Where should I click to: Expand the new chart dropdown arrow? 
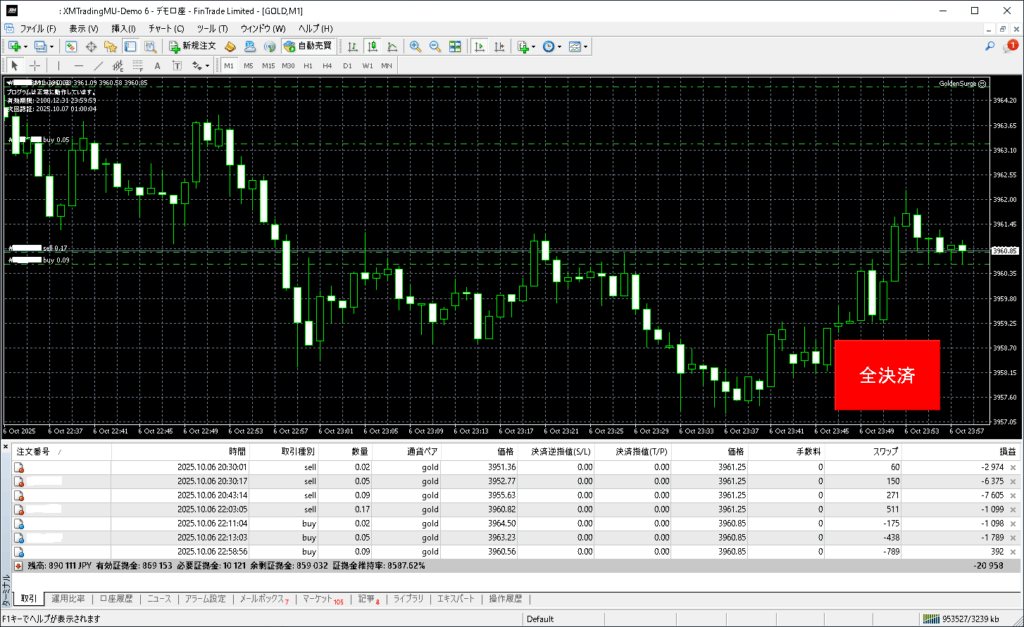pyautogui.click(x=25, y=47)
